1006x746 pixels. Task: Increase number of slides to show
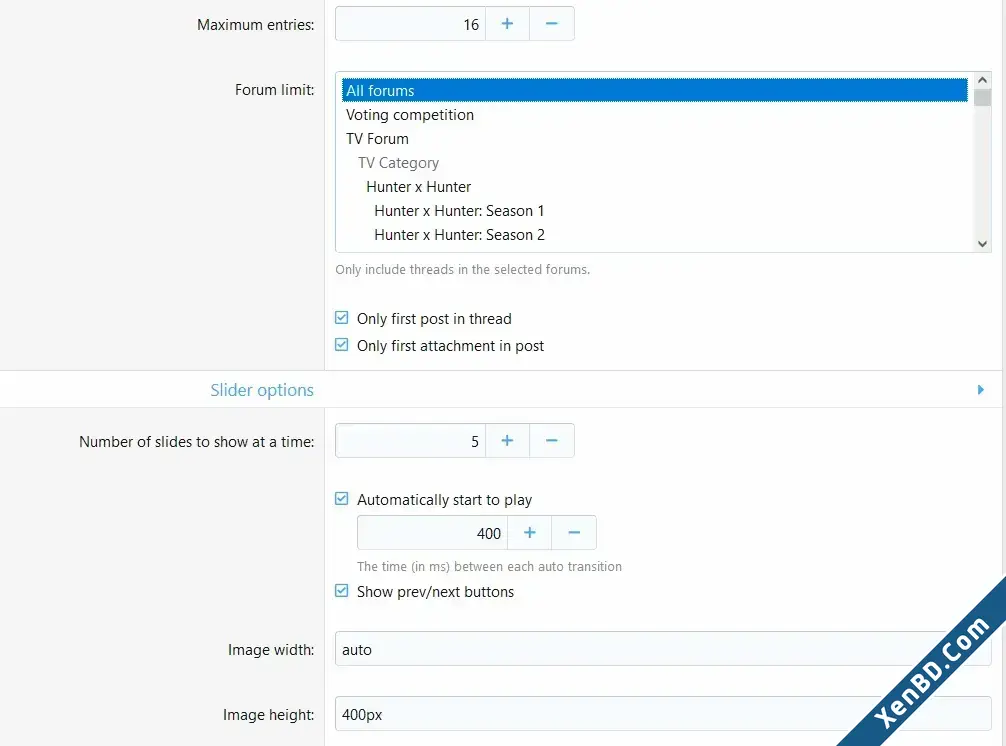pyautogui.click(x=507, y=441)
